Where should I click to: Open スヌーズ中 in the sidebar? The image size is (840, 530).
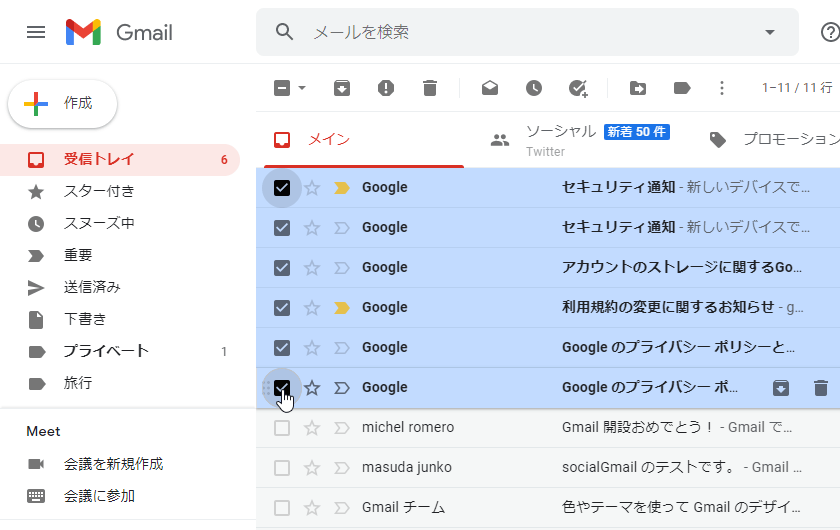point(120,223)
